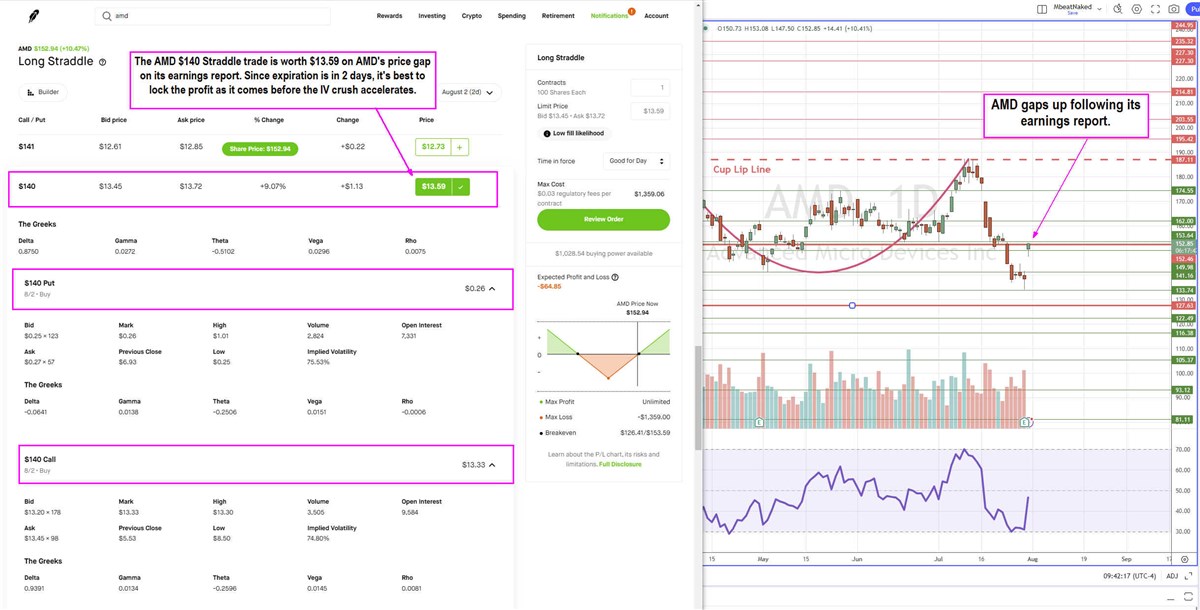The width and height of the screenshot is (1200, 610).
Task: Click the Cup Lip Line label on chart
Action: tap(740, 168)
